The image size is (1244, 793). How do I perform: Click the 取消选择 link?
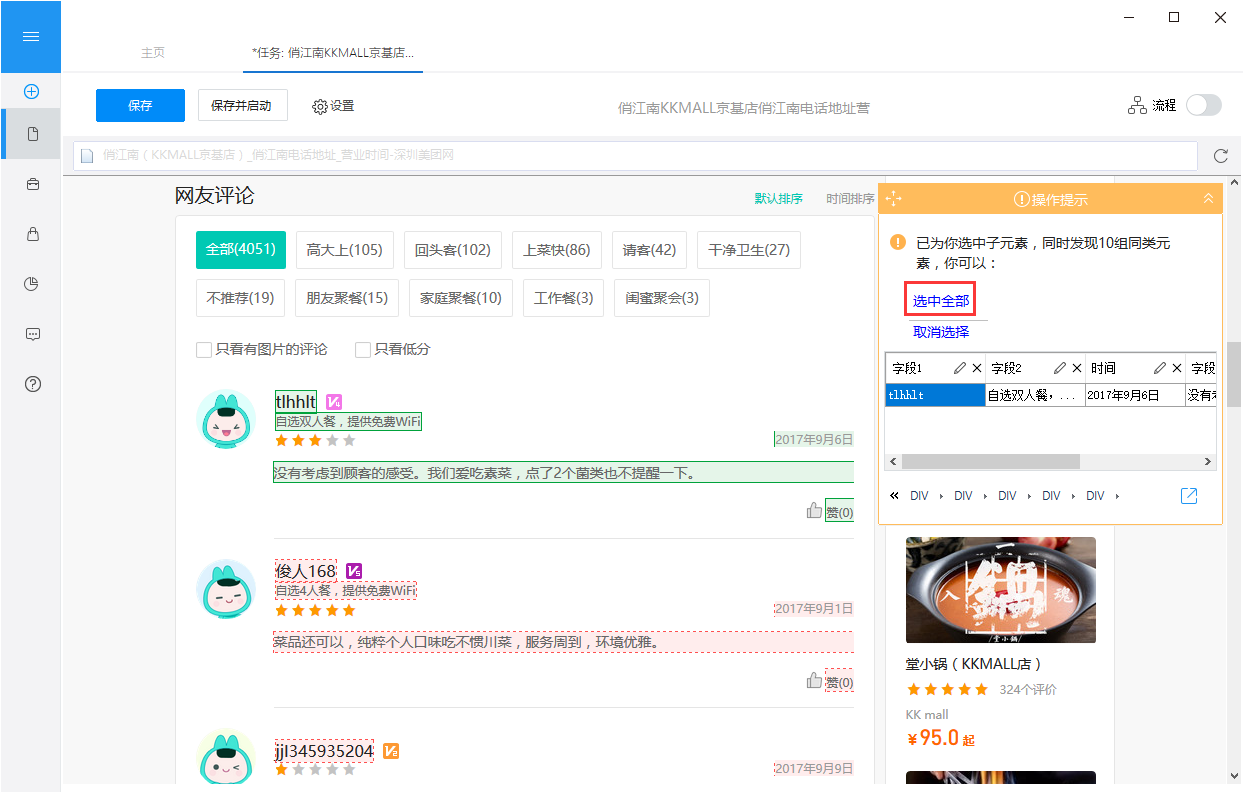tap(941, 332)
